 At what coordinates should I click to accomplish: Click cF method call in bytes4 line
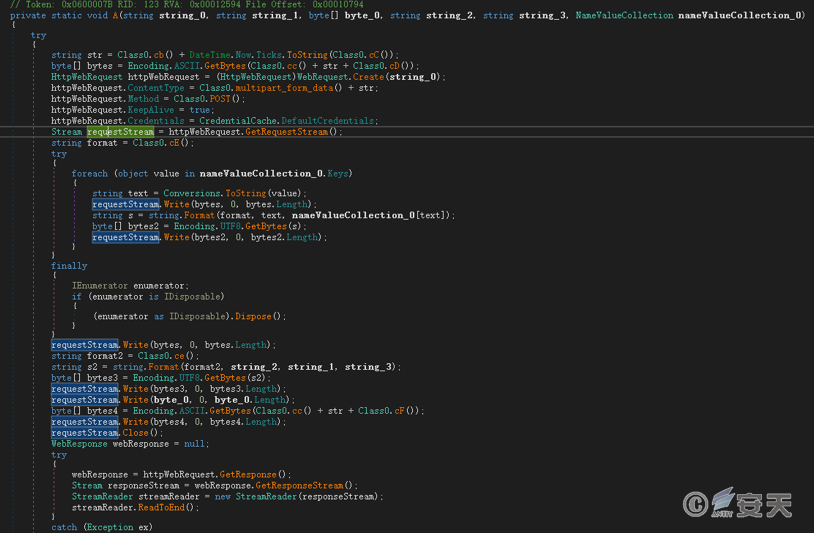(x=399, y=411)
